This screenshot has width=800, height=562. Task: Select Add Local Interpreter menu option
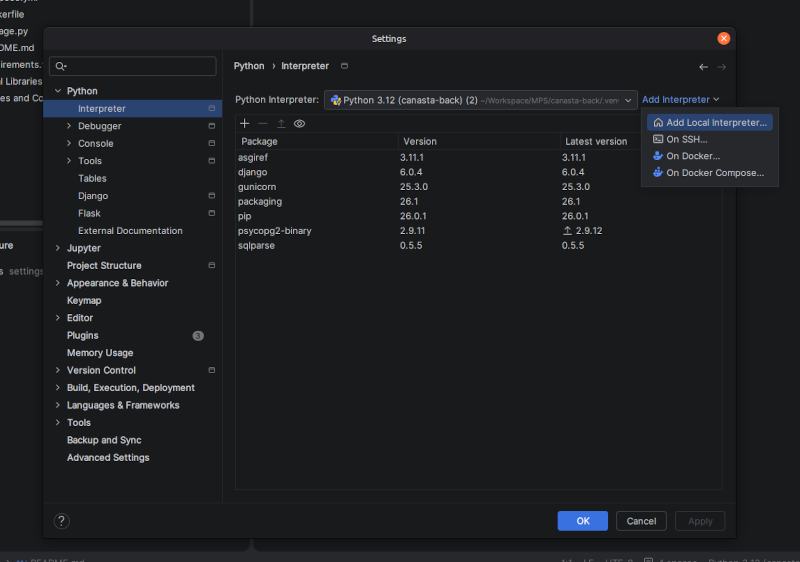point(716,122)
